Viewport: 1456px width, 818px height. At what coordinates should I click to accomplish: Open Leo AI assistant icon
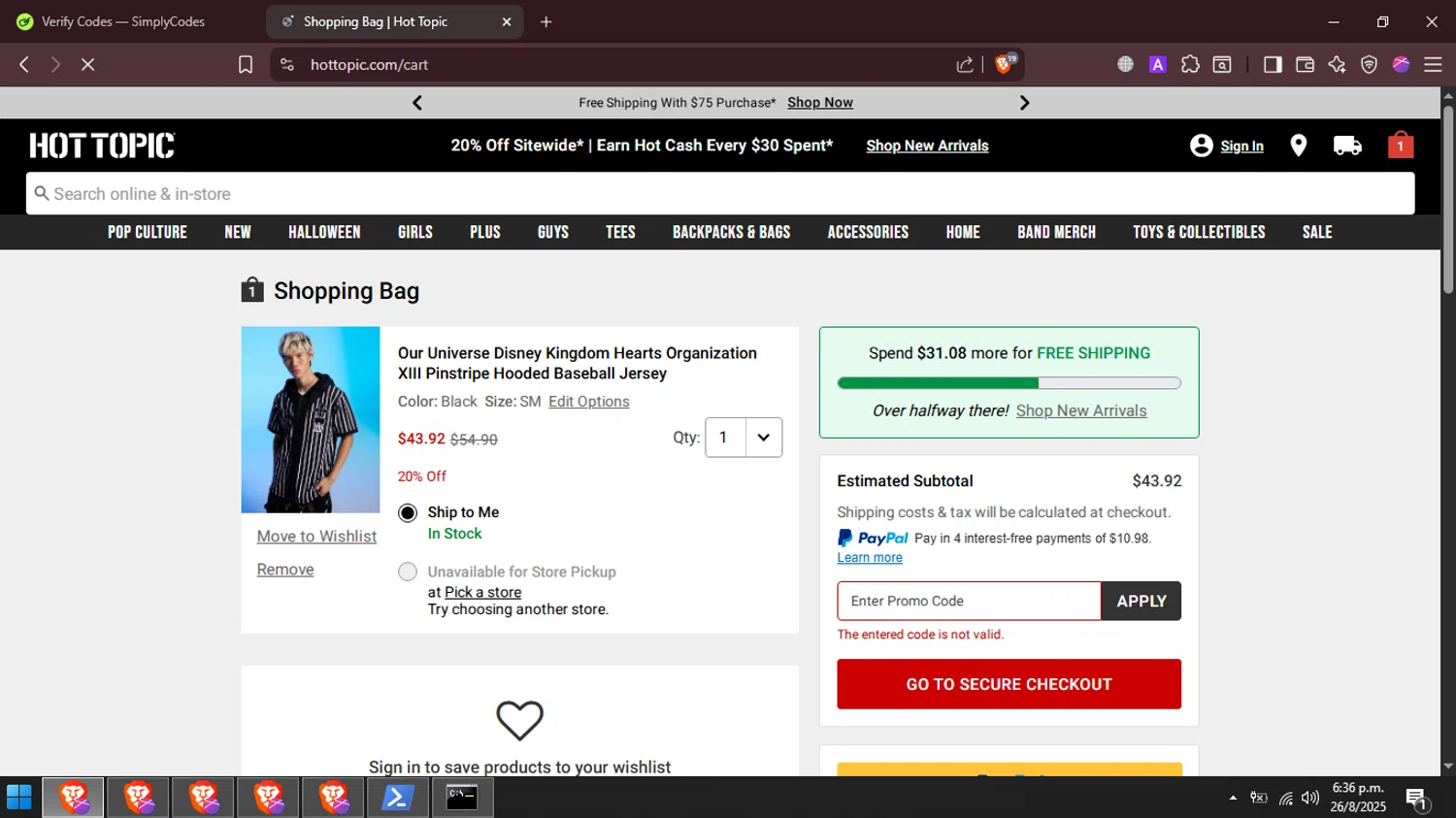tap(1337, 64)
